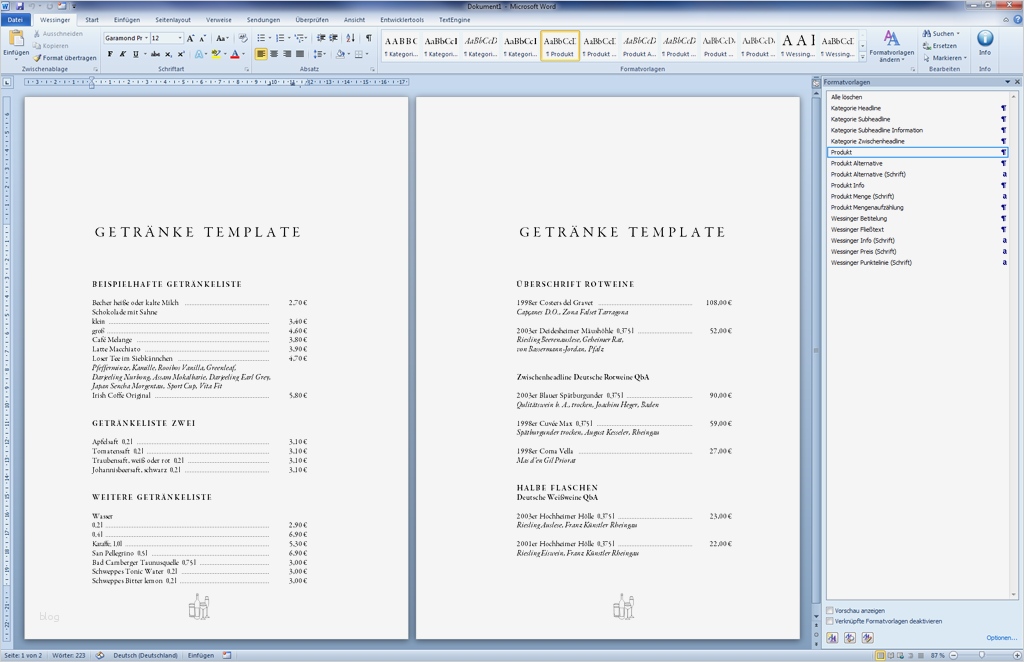Click clear formatting icon

[243, 38]
